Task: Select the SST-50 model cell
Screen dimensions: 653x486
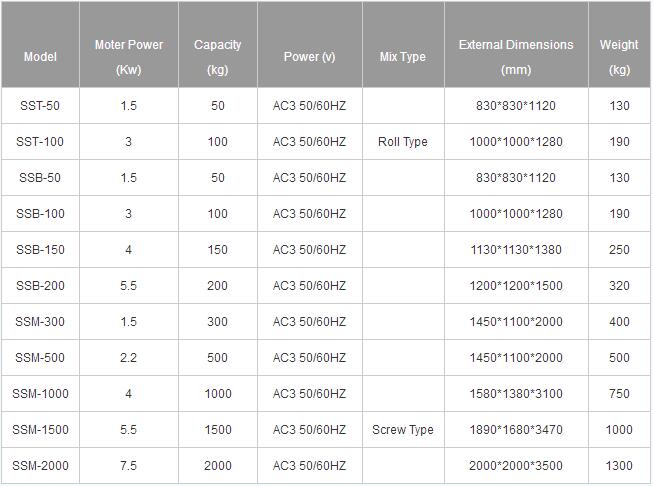Action: tap(40, 106)
